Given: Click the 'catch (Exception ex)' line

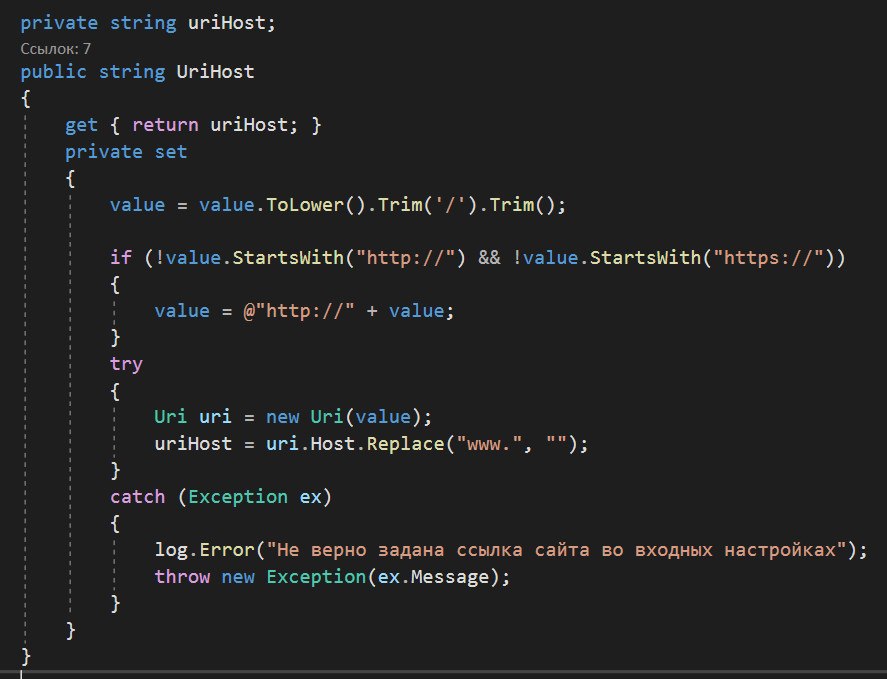Looking at the screenshot, I should [x=221, y=497].
